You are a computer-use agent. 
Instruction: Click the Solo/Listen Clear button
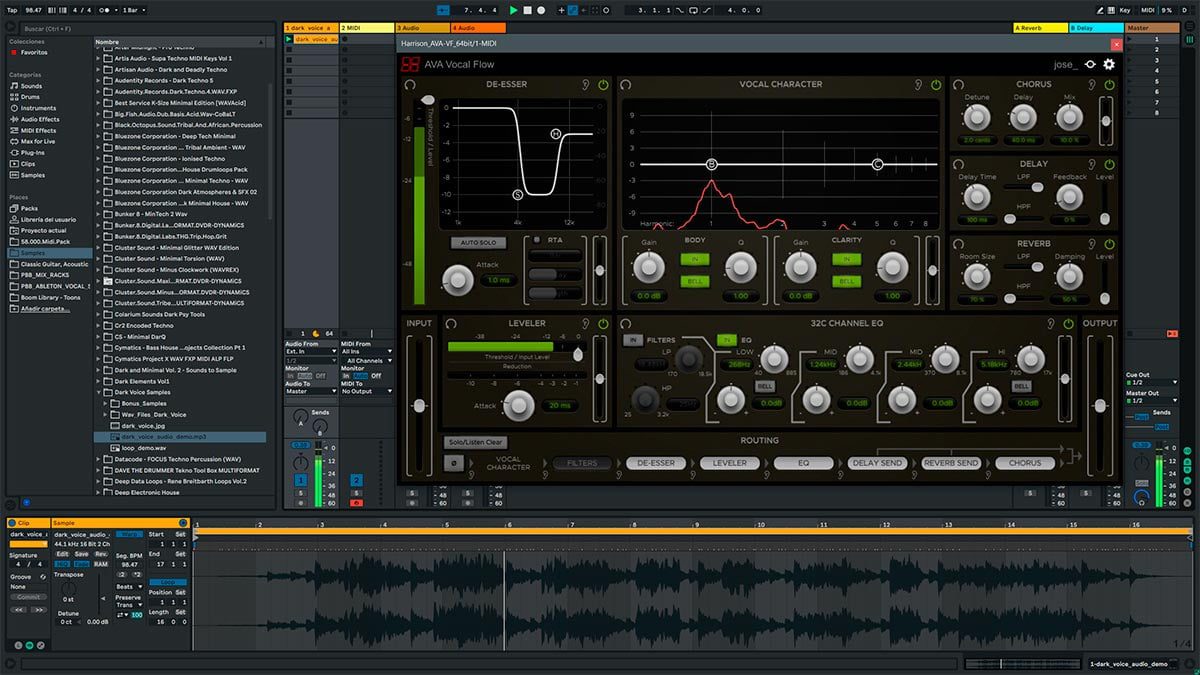click(476, 442)
